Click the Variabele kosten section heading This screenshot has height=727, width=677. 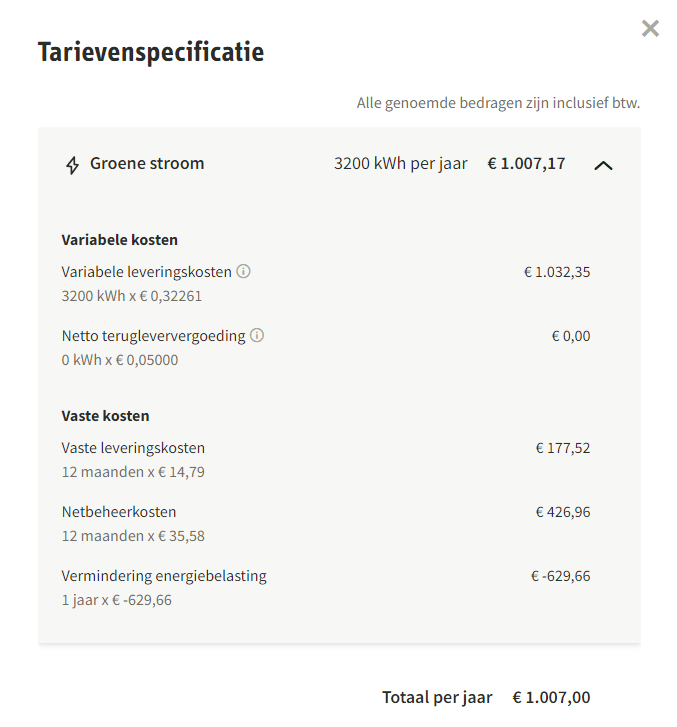120,240
